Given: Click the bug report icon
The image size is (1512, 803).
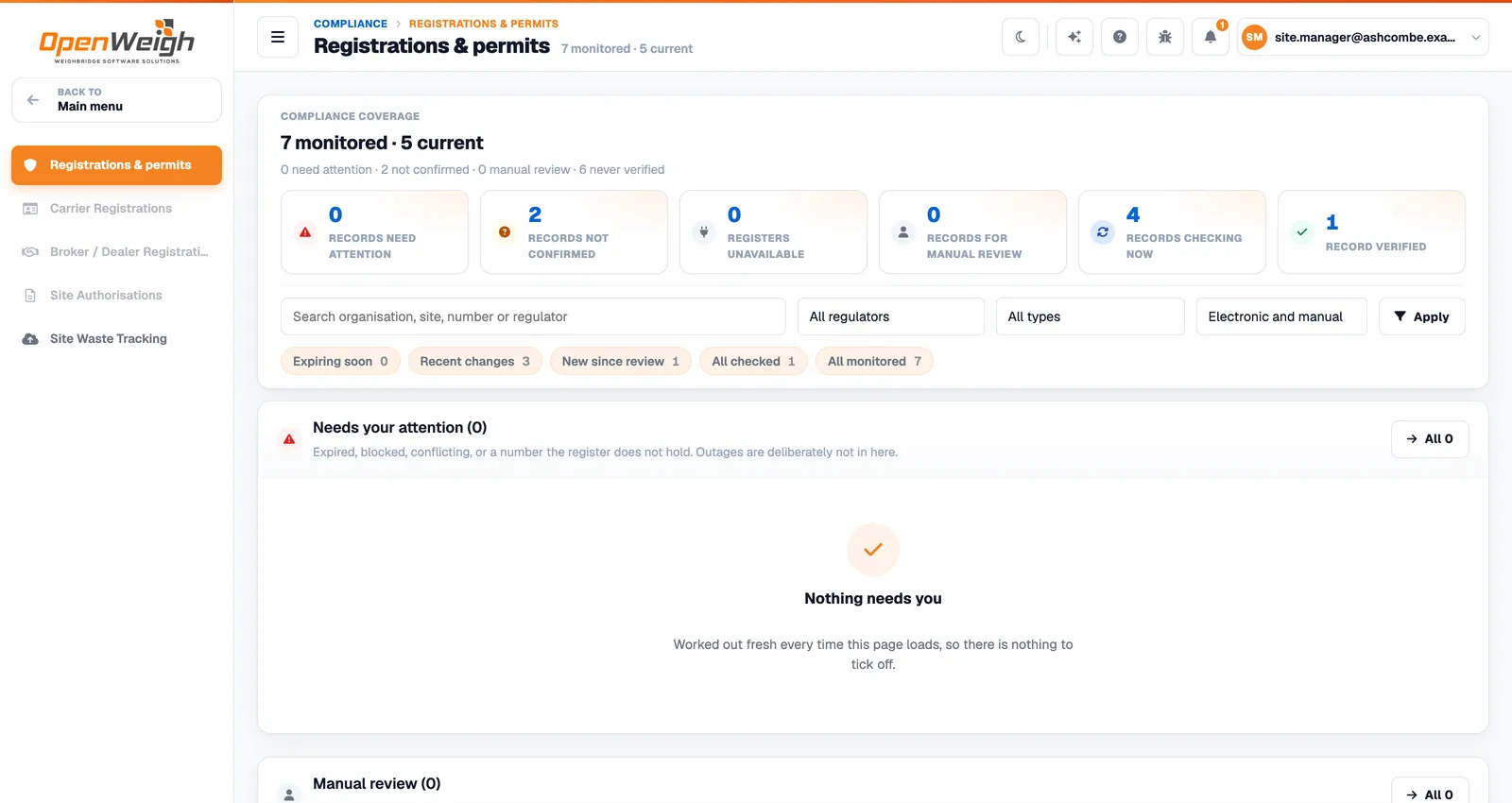Looking at the screenshot, I should (x=1165, y=37).
